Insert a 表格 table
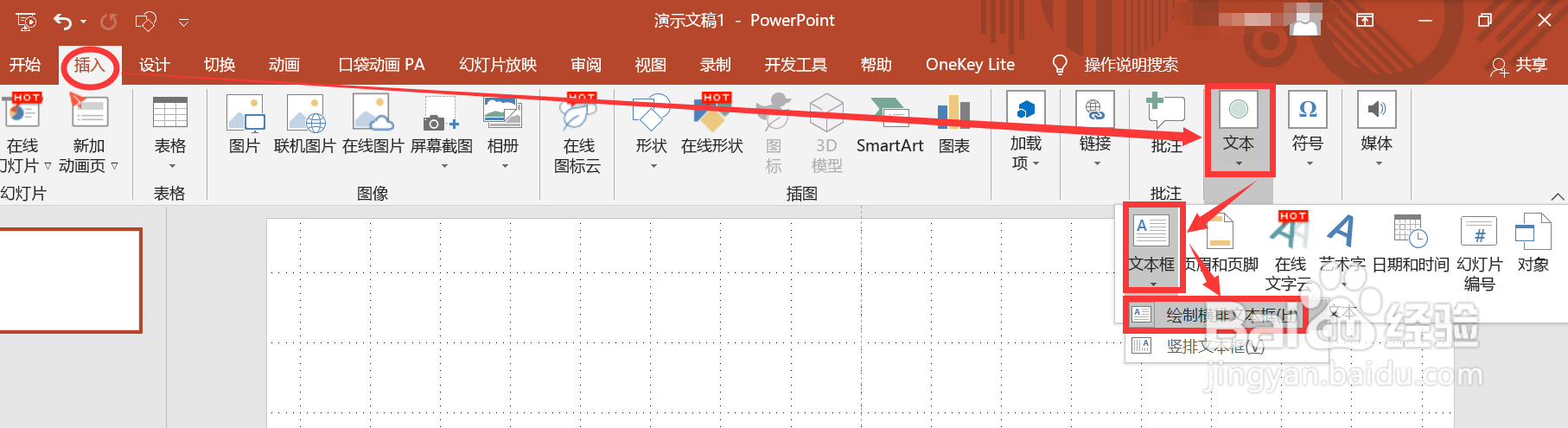This screenshot has width=1568, height=428. 170,133
